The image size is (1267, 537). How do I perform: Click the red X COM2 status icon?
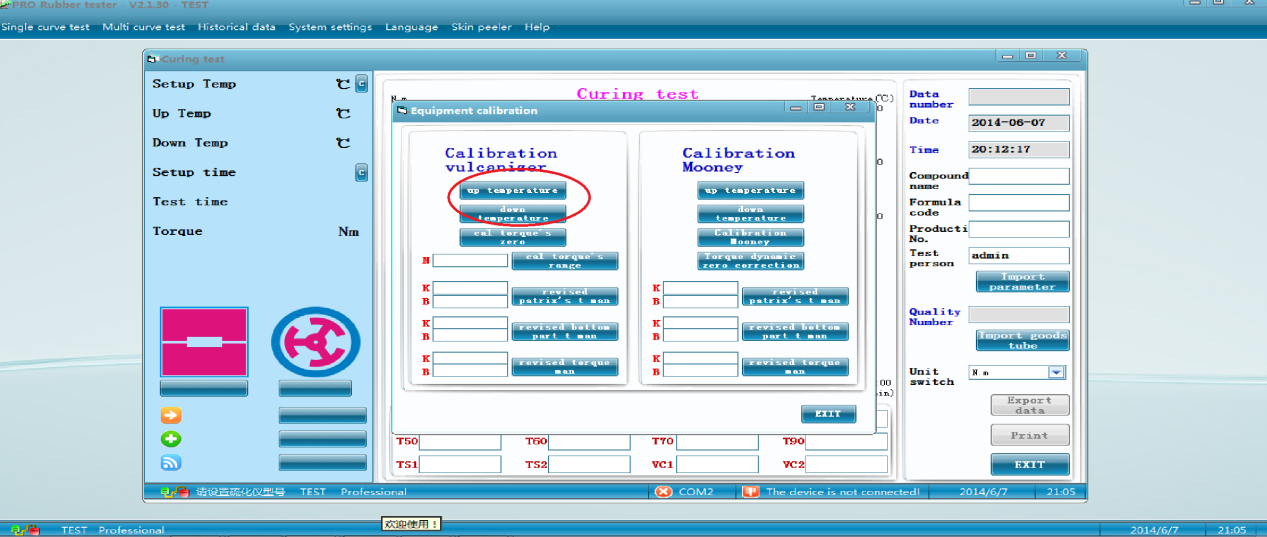(664, 492)
